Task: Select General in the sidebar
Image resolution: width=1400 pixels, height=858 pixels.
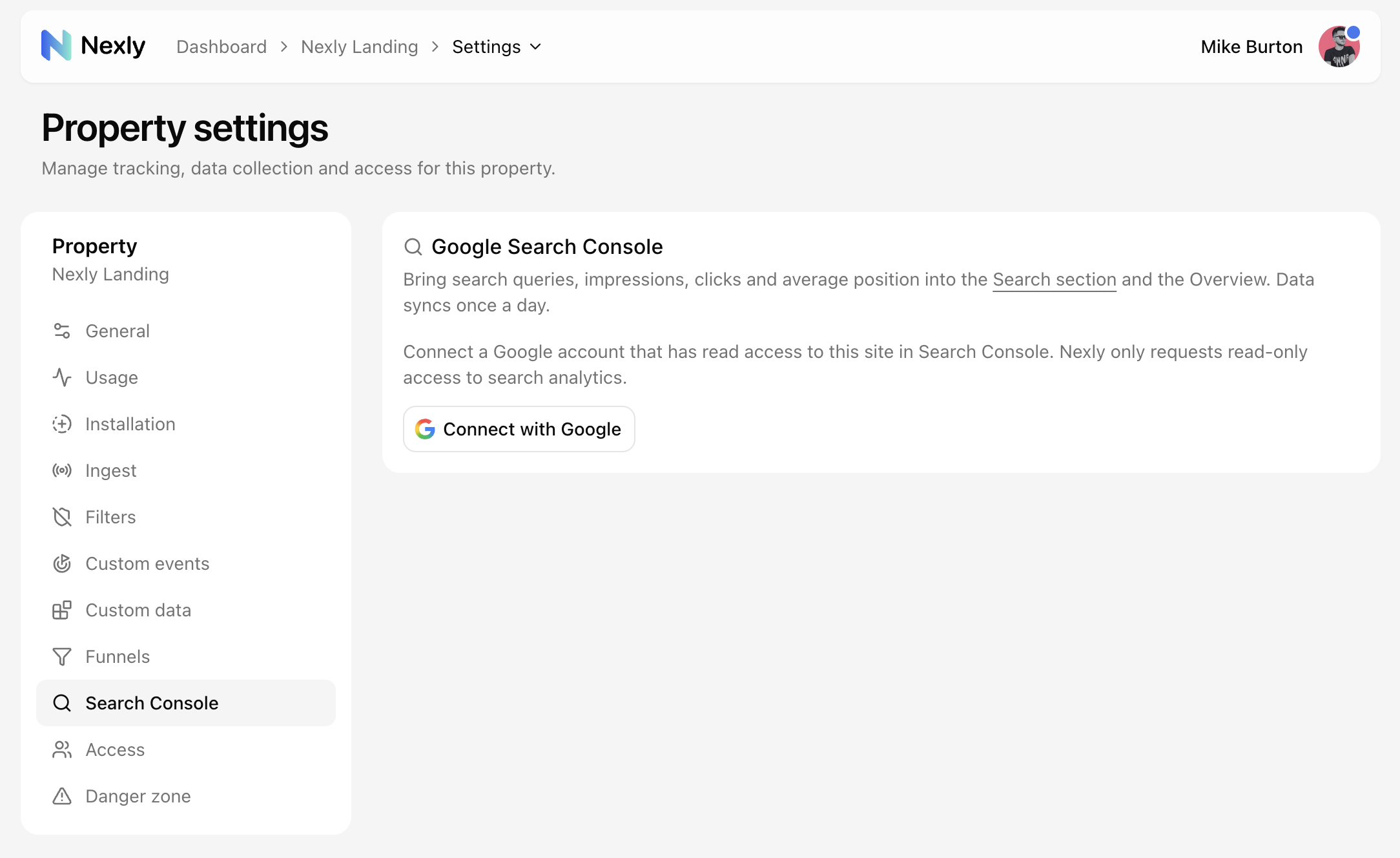Action: 186,331
